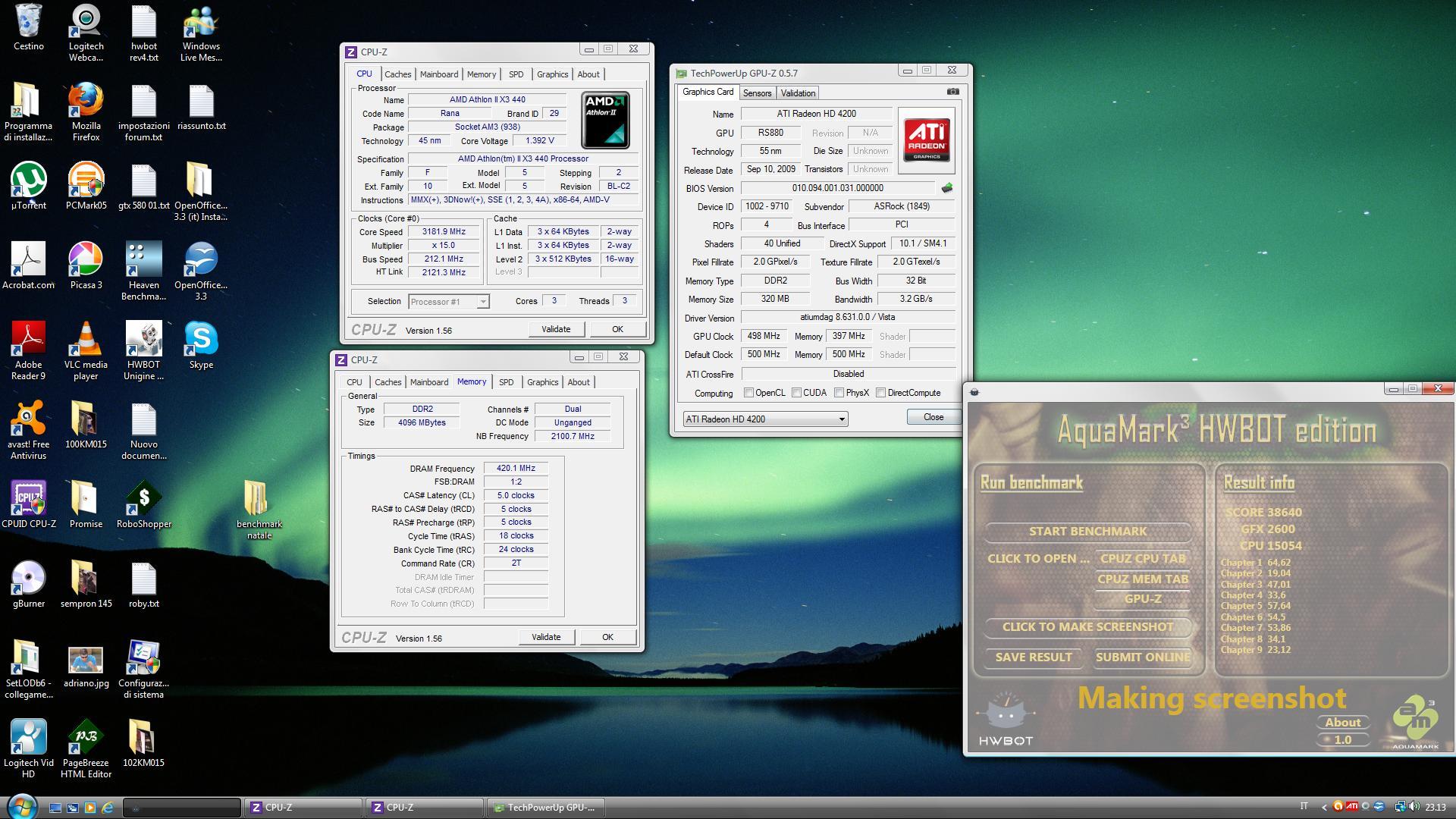
Task: Toggle the PhysX checkbox in GPU-Z
Action: [839, 393]
